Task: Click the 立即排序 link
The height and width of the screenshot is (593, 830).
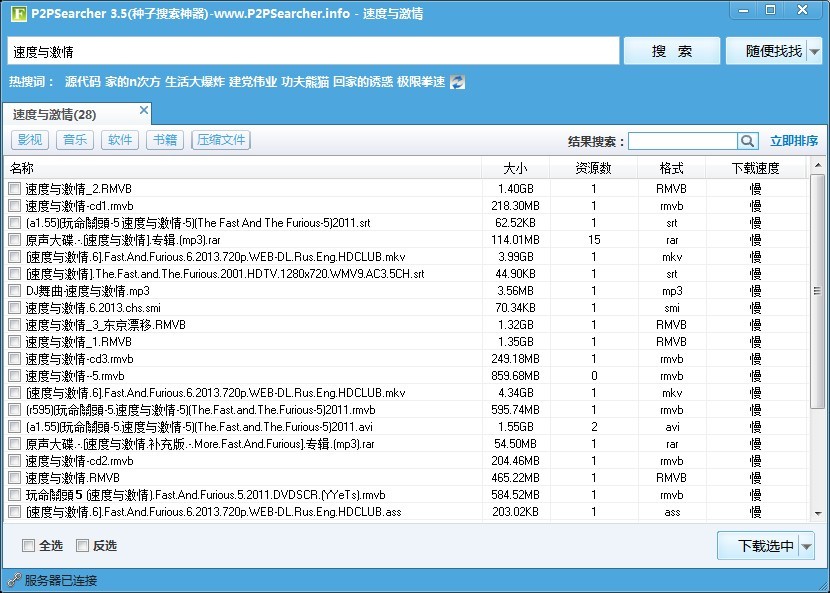Action: [794, 141]
